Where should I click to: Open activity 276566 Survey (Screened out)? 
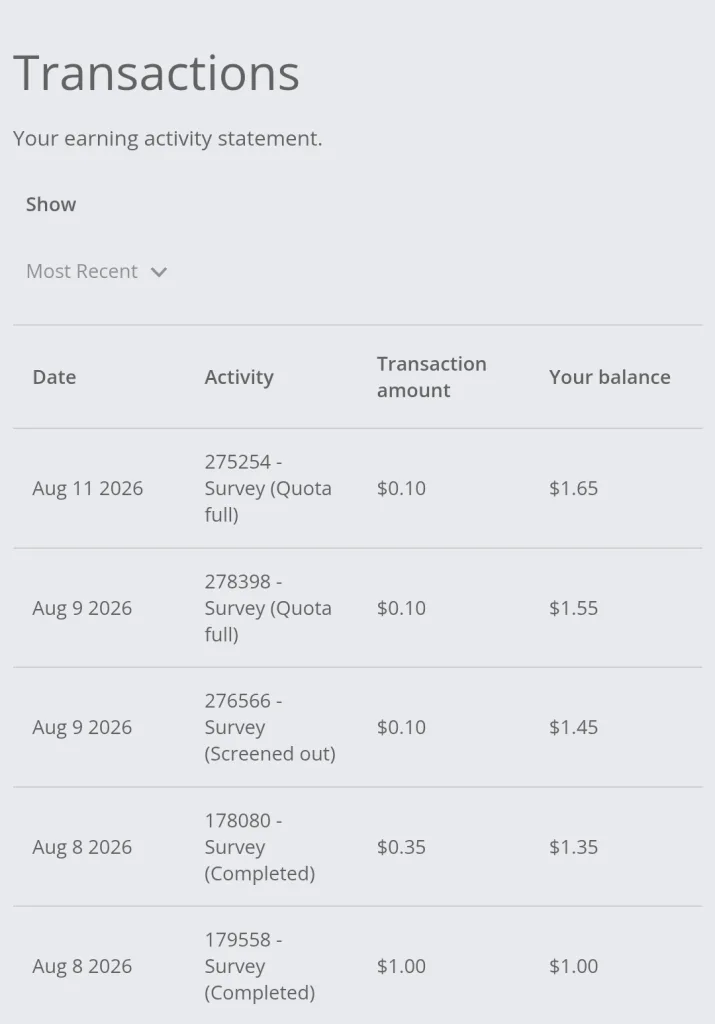point(270,728)
